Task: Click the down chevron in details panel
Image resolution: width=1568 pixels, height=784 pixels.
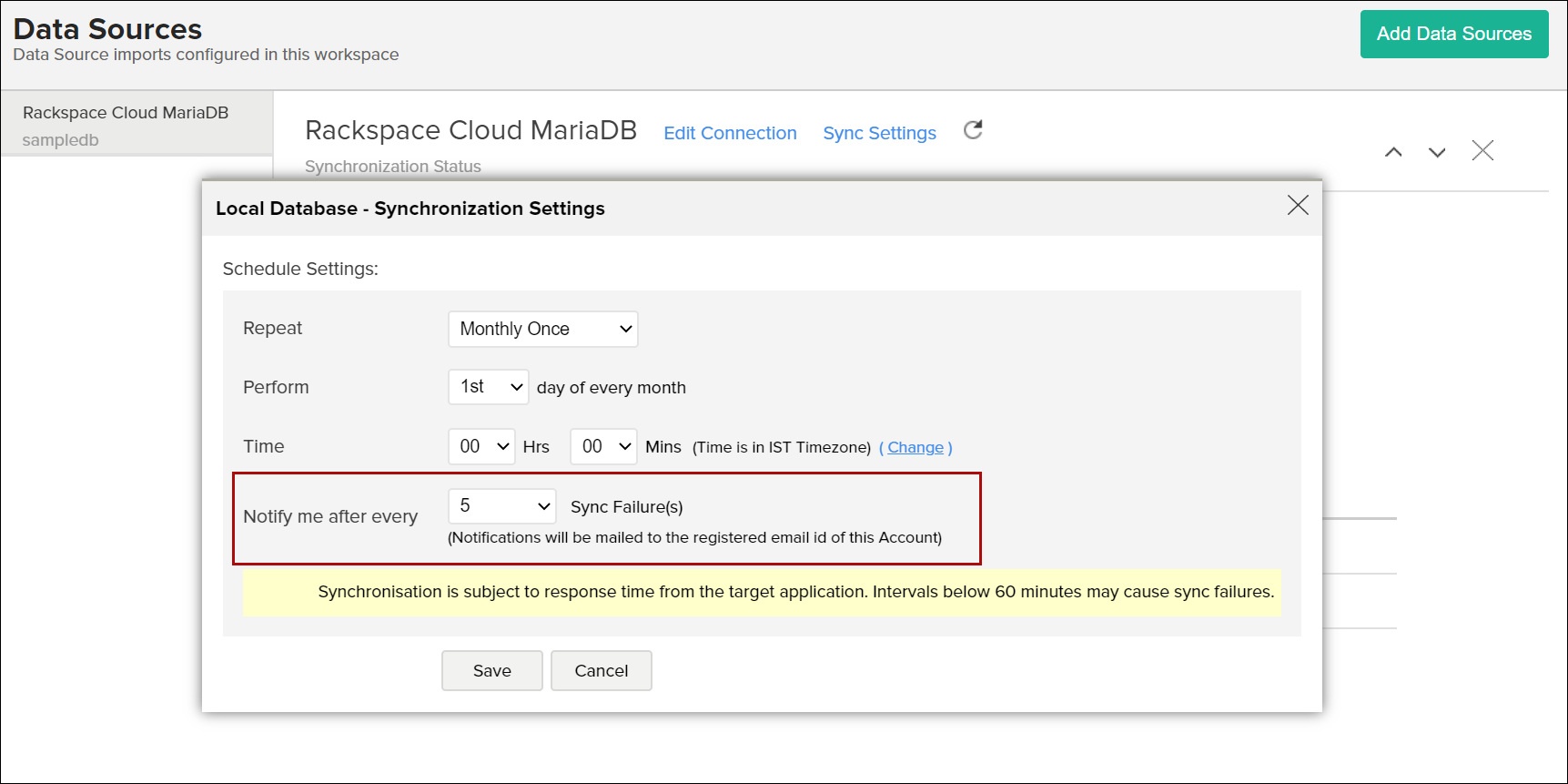Action: pyautogui.click(x=1436, y=152)
